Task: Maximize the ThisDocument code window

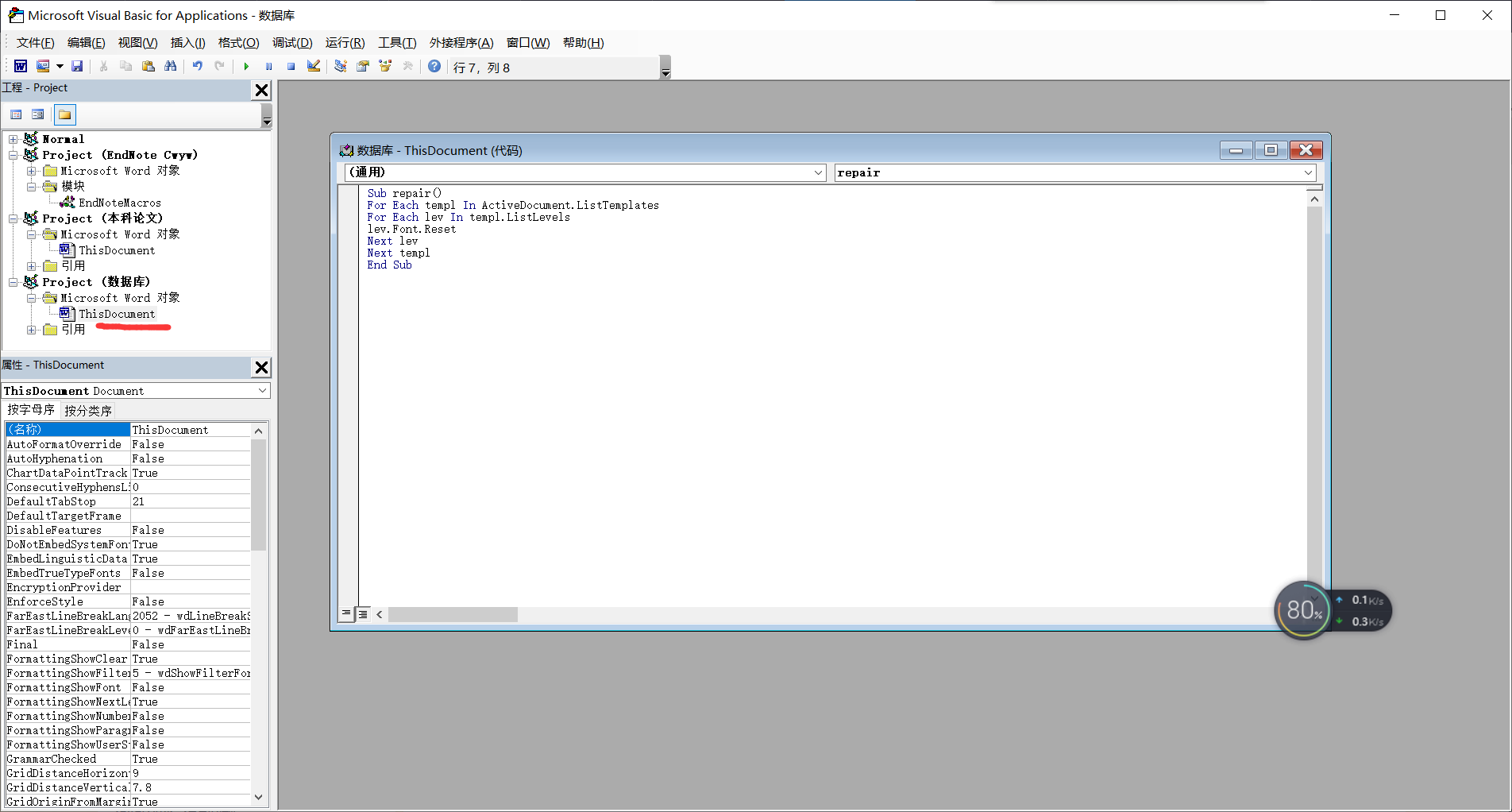Action: coord(1271,150)
